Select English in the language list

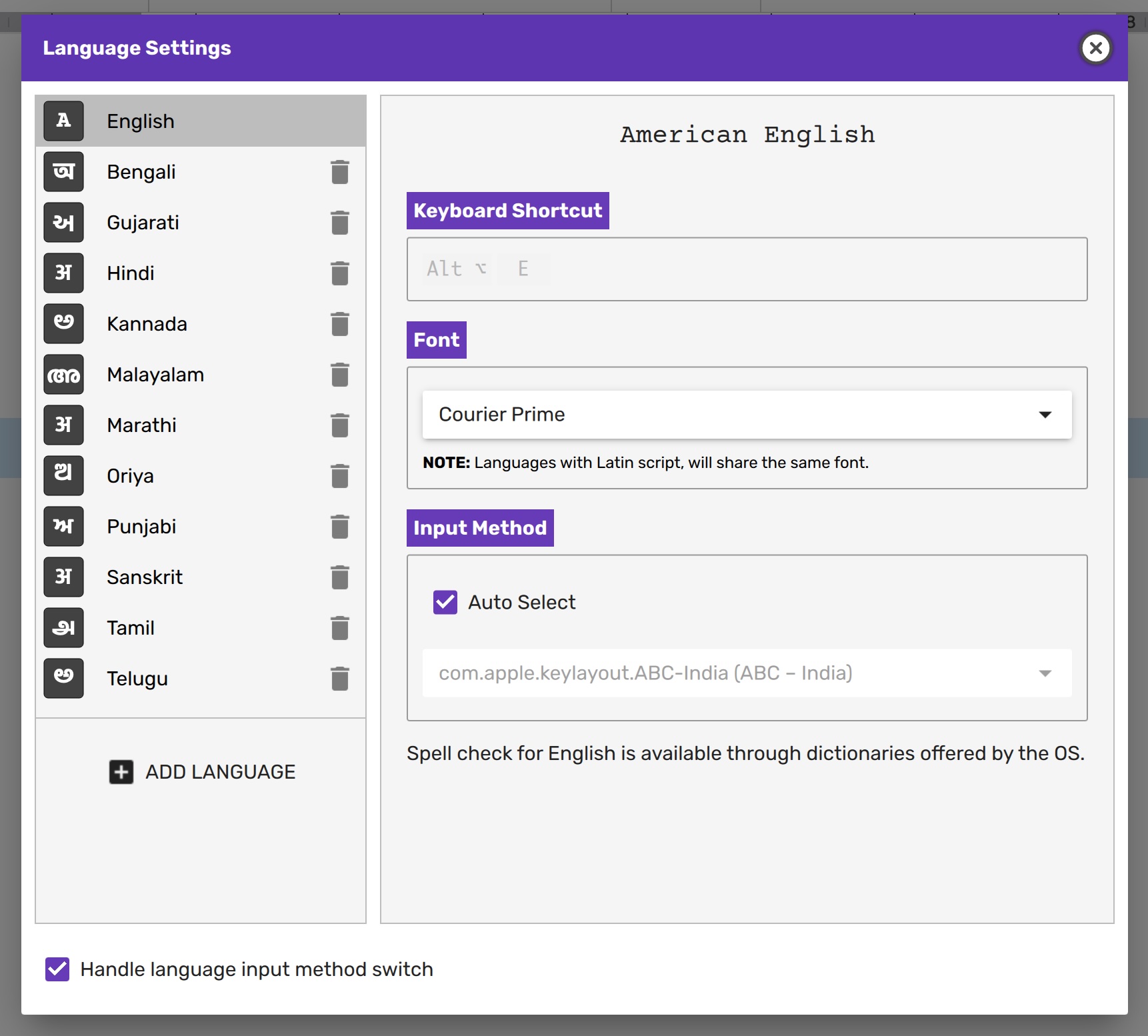tap(200, 121)
